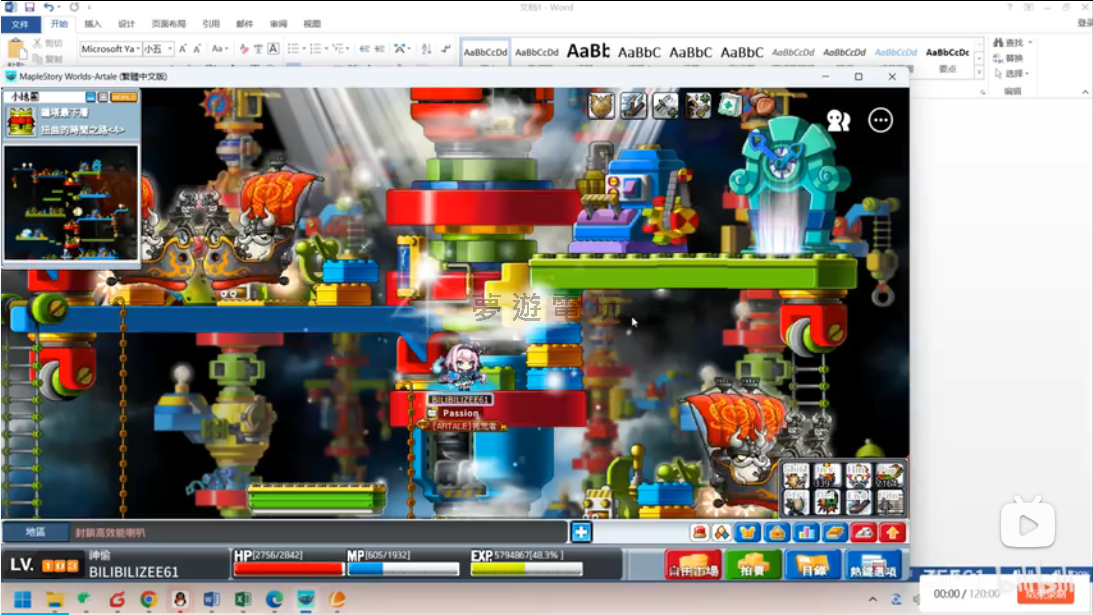
Task: Switch to the 插入 ribbon tab
Action: click(x=92, y=24)
